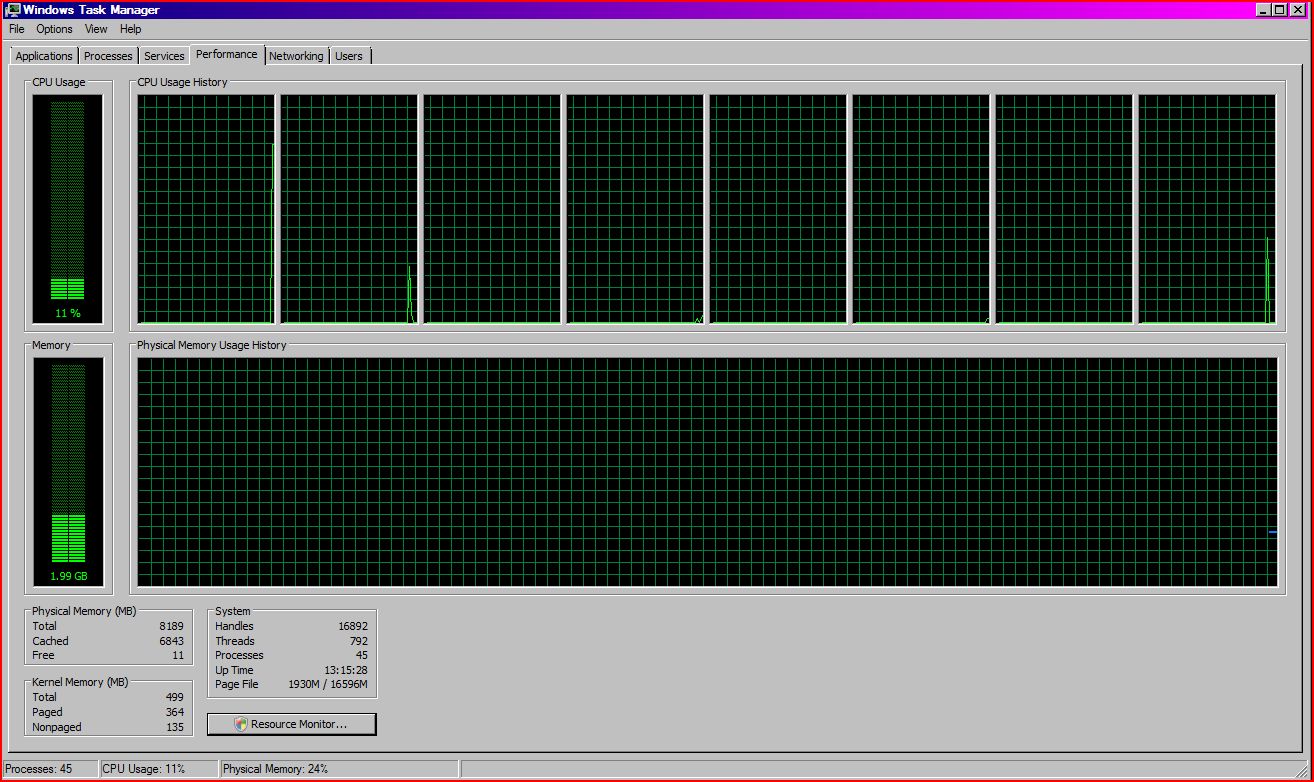Image resolution: width=1314 pixels, height=782 pixels.
Task: Open the Options menu
Action: pos(54,29)
